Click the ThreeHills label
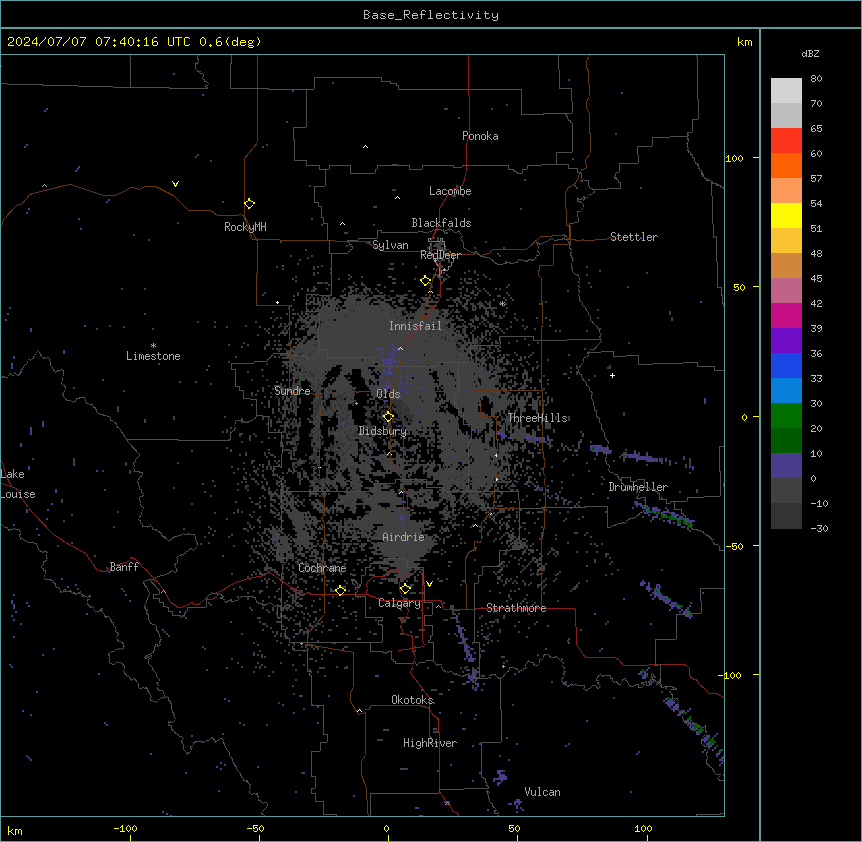The image size is (862, 842). [x=537, y=418]
